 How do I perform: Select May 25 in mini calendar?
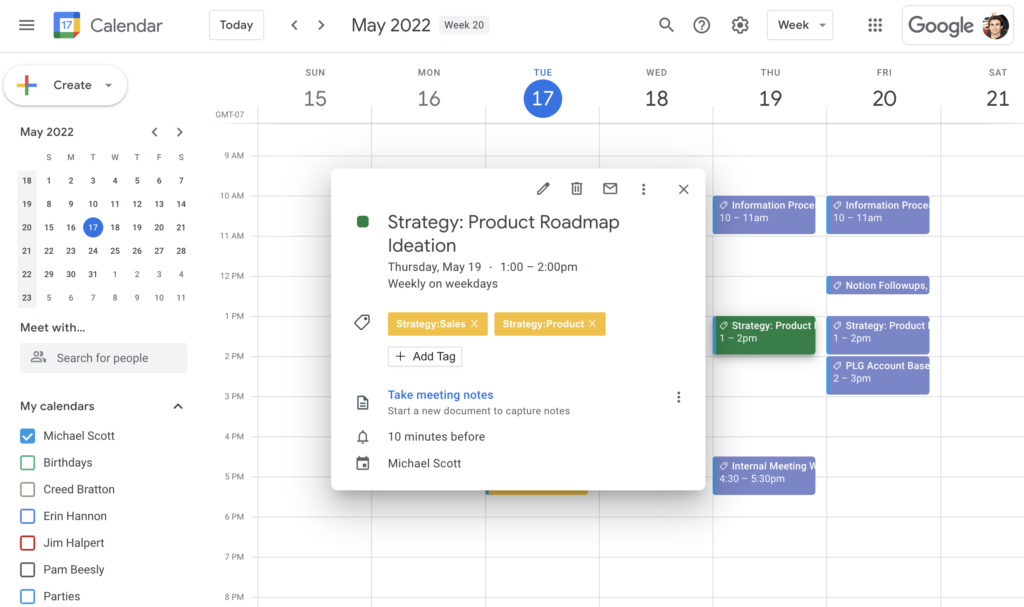click(115, 251)
